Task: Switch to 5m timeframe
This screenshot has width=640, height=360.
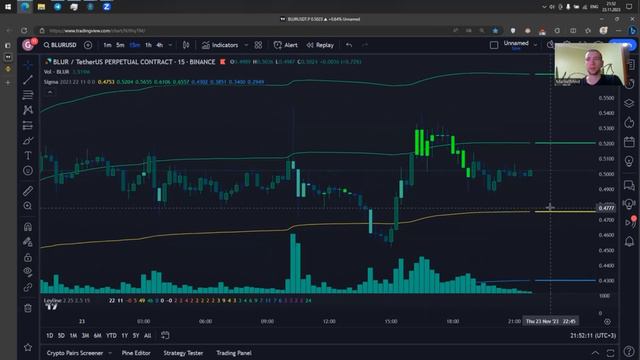Action: tap(120, 45)
